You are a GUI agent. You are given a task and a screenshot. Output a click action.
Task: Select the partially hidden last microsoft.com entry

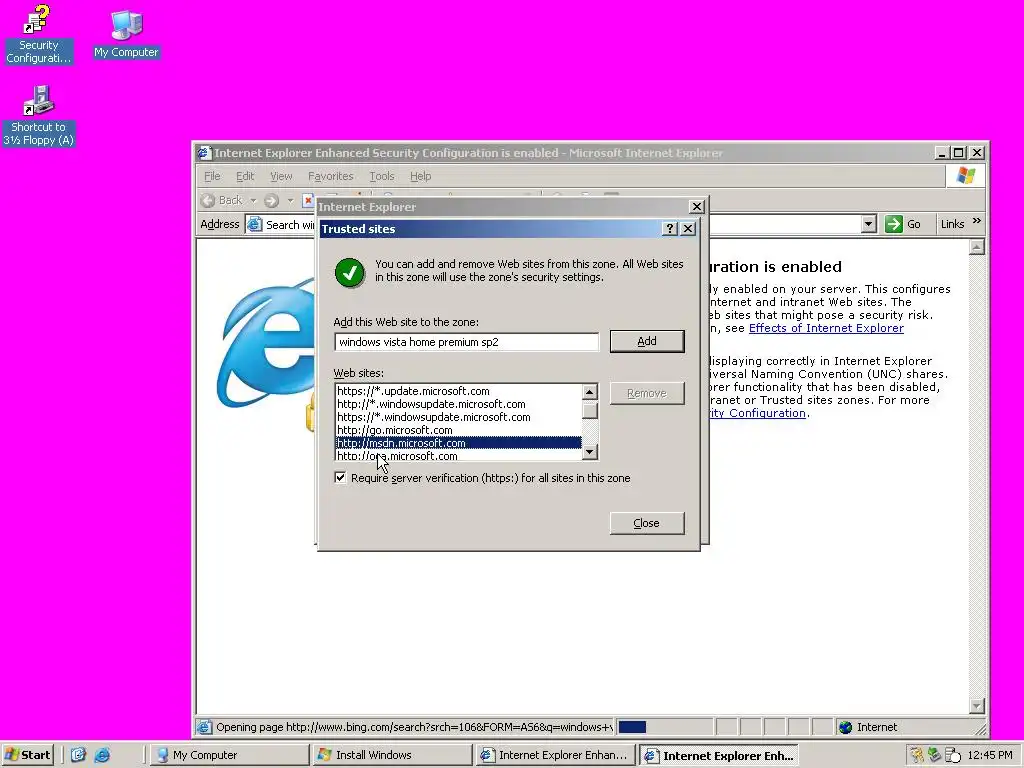[458, 455]
